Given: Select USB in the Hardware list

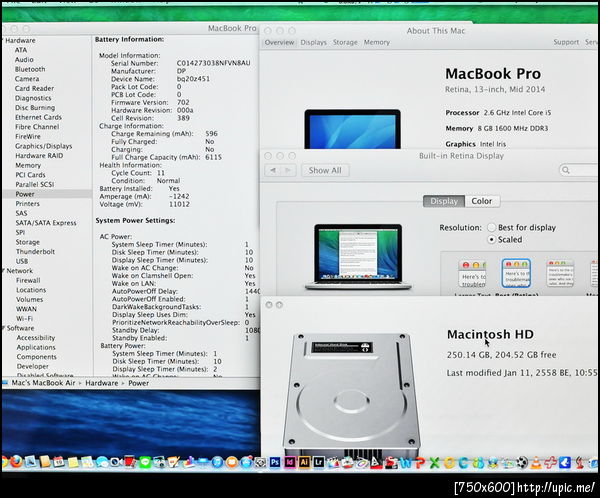Looking at the screenshot, I should tap(22, 261).
